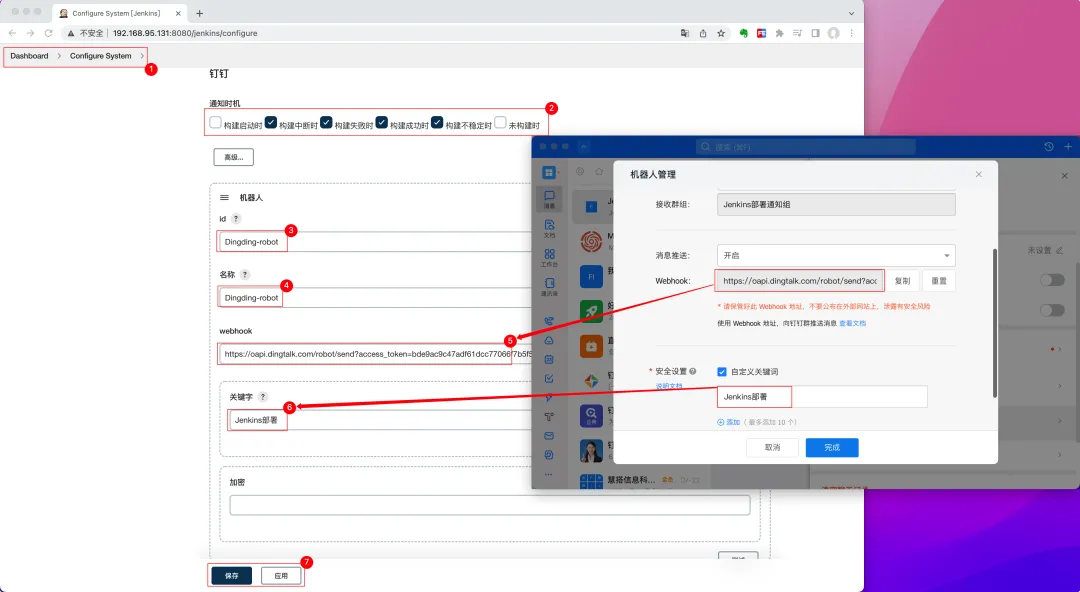1080x592 pixels.
Task: Open 通讯录 in DingTalk sidebar
Action: click(x=550, y=286)
